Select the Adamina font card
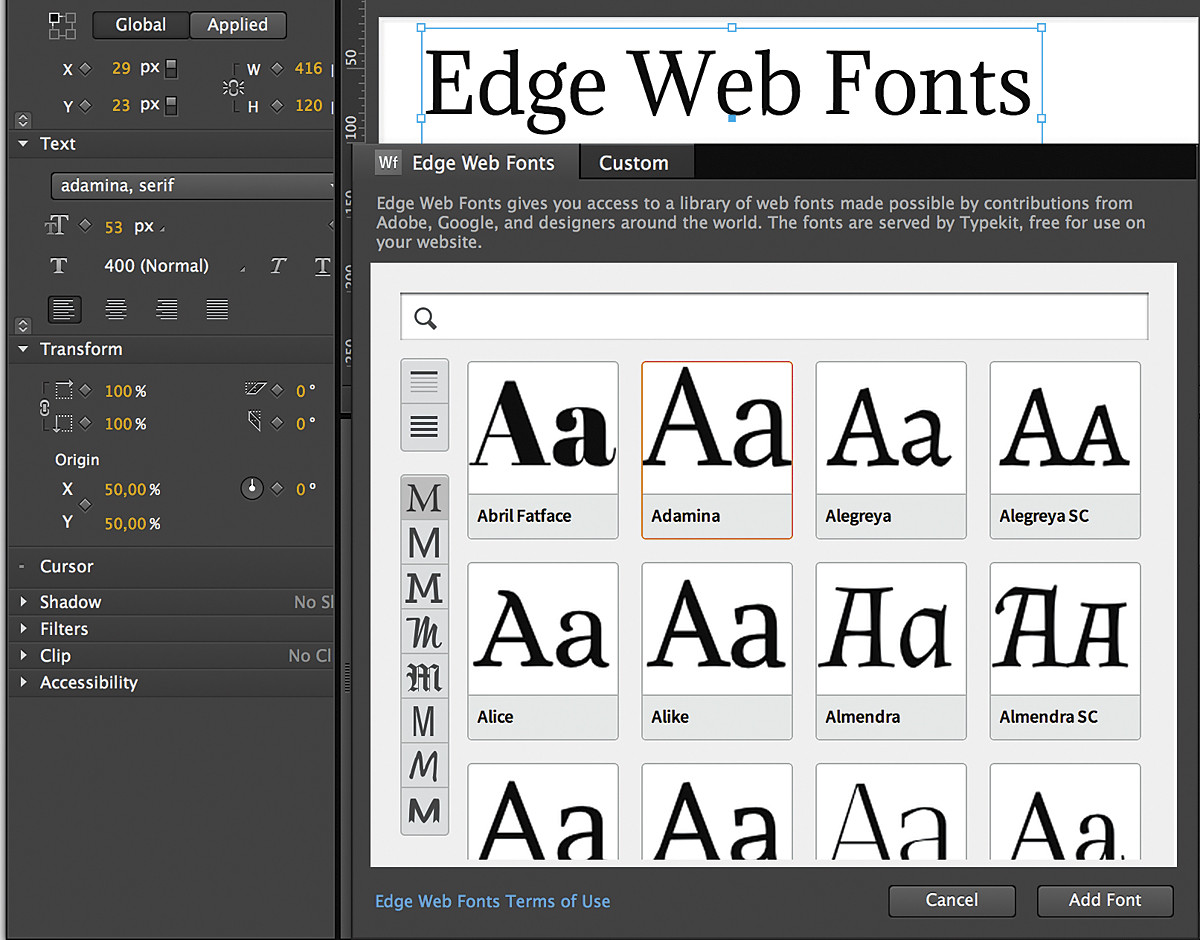This screenshot has height=940, width=1200. pyautogui.click(x=717, y=450)
